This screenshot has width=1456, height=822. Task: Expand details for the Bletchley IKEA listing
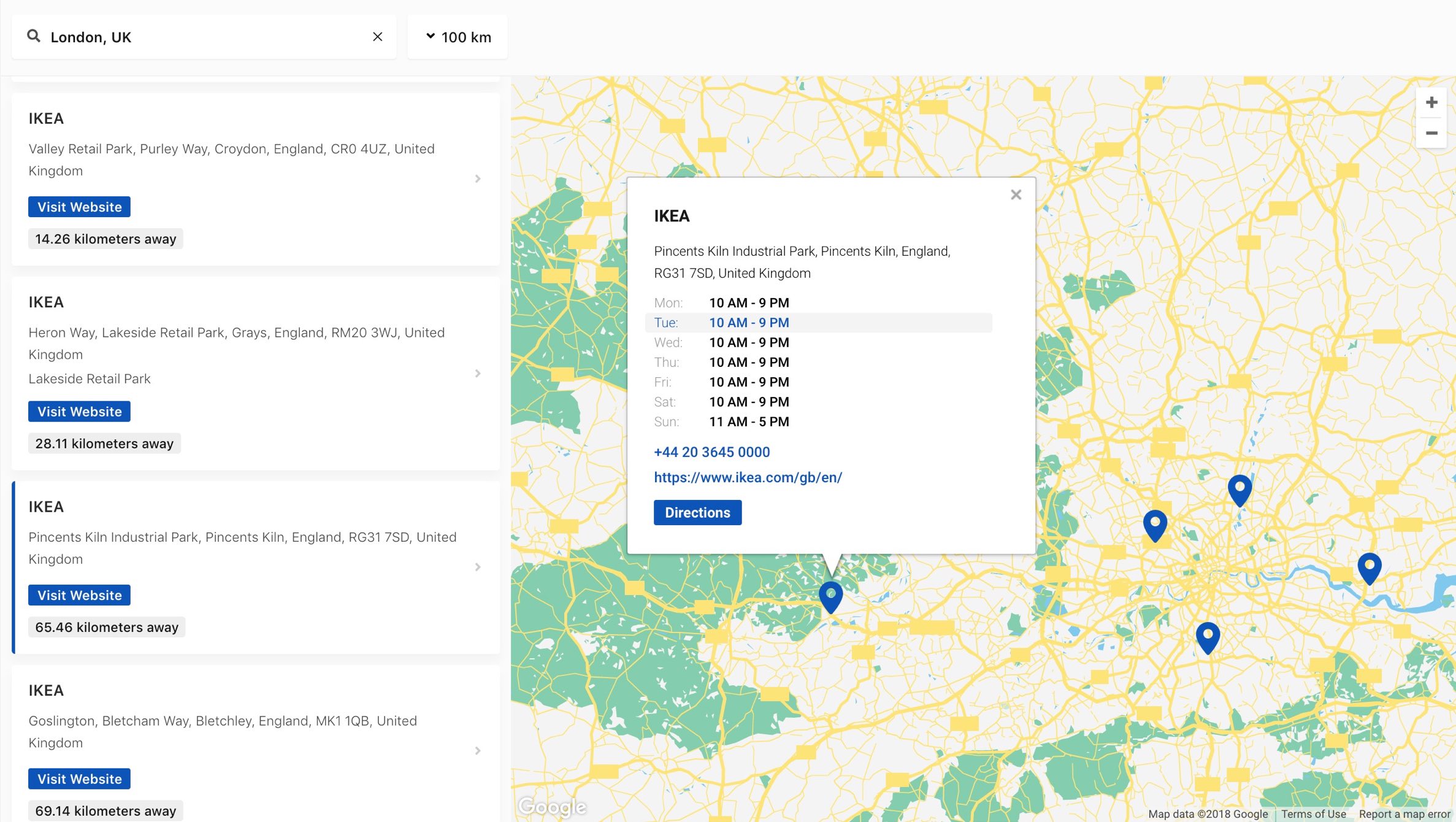coord(478,750)
